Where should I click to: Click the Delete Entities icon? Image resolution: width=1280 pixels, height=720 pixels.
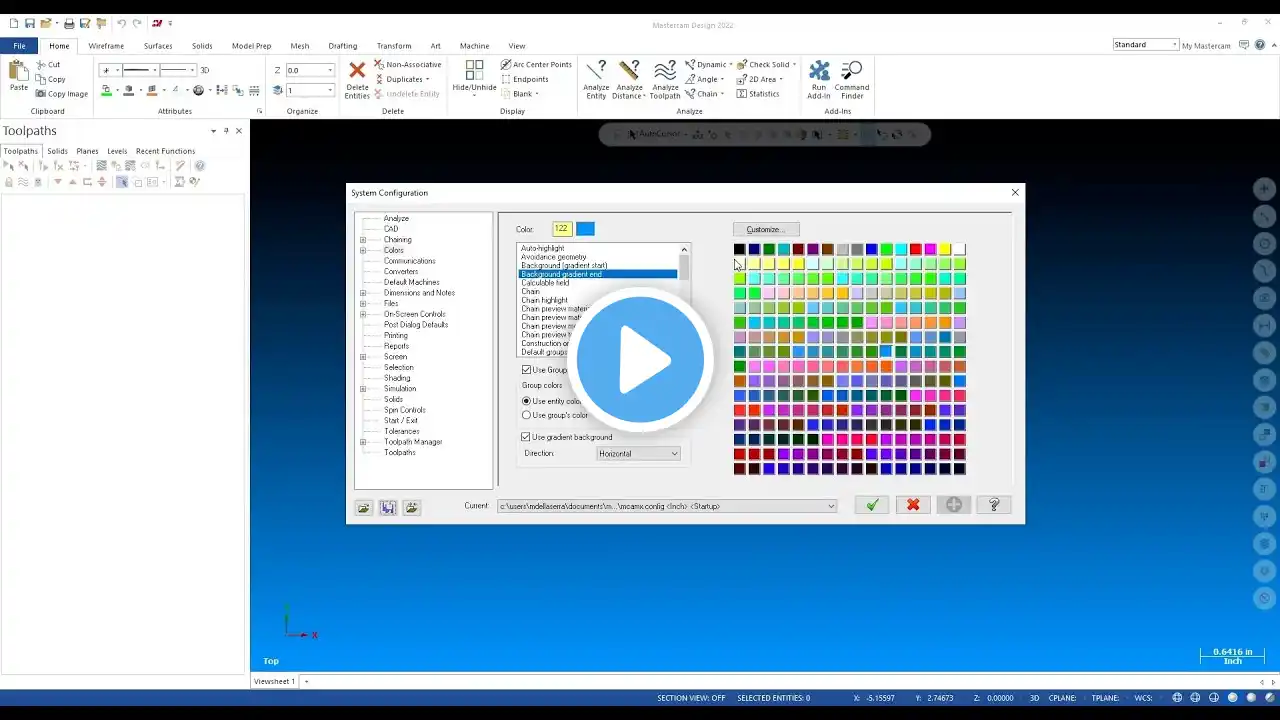point(357,71)
